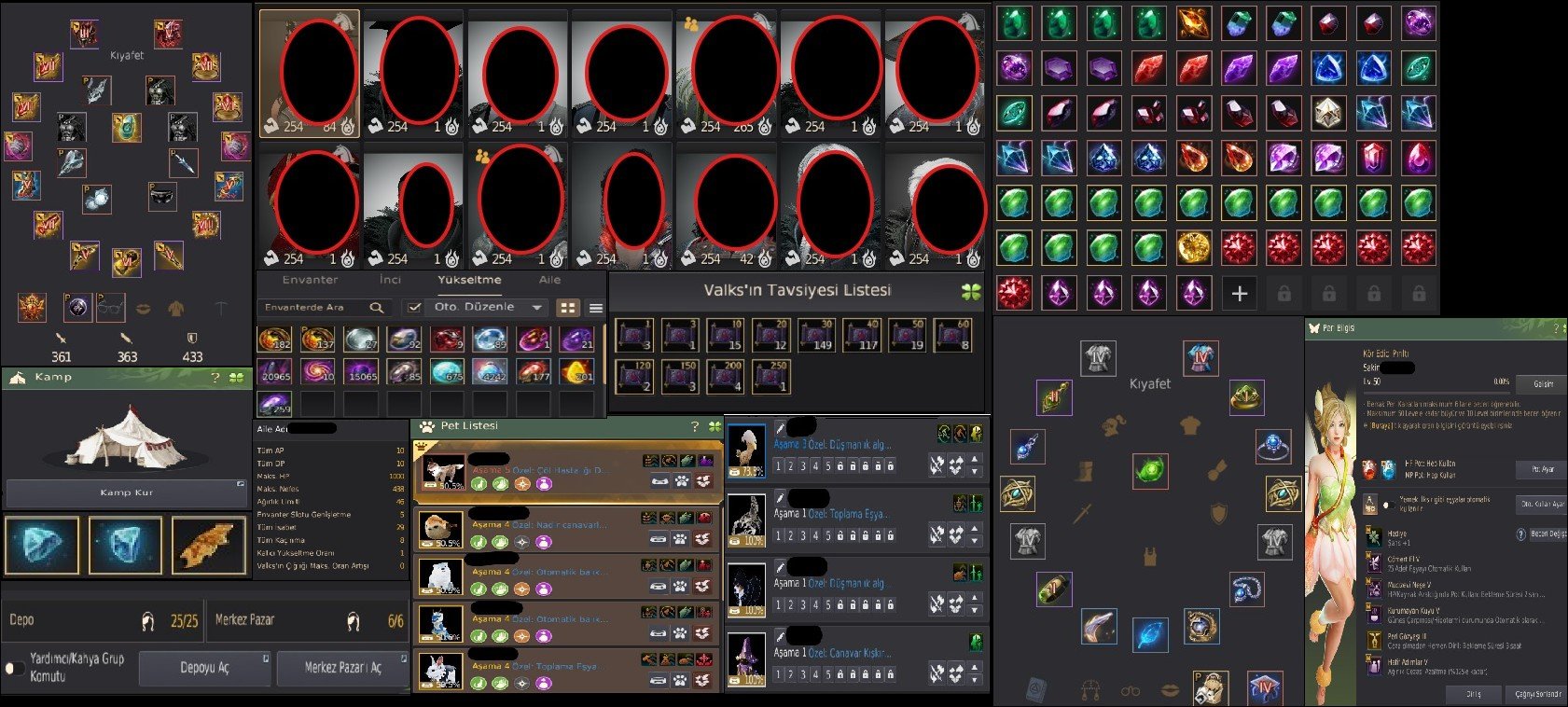Screen dimensions: 1568x707
Task: Switch inventory to grid view icon
Action: tap(566, 307)
